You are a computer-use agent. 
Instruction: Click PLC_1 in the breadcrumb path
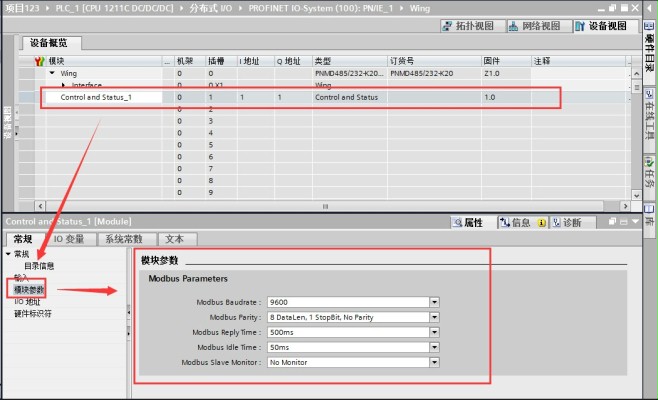point(114,8)
